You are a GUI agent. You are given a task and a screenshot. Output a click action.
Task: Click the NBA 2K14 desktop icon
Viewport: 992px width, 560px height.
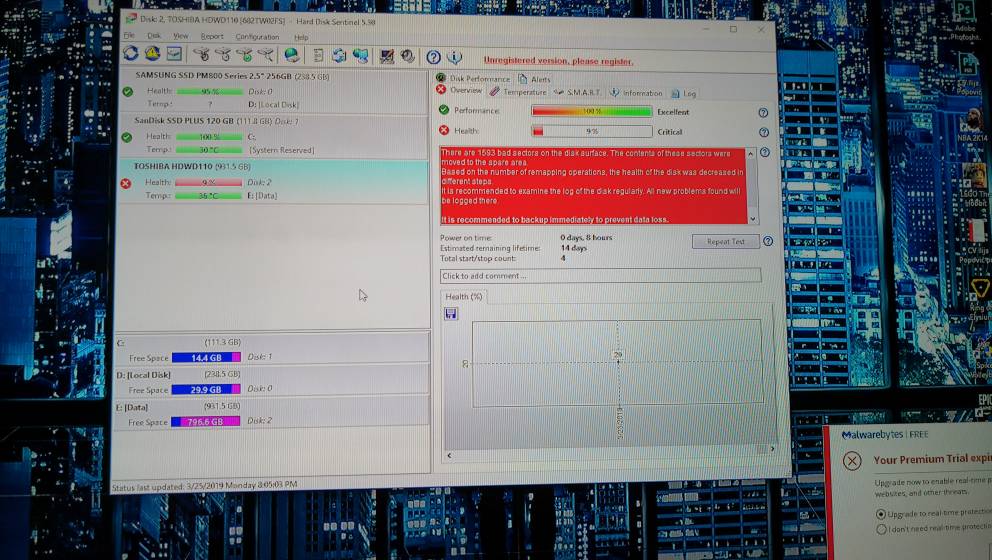[972, 126]
